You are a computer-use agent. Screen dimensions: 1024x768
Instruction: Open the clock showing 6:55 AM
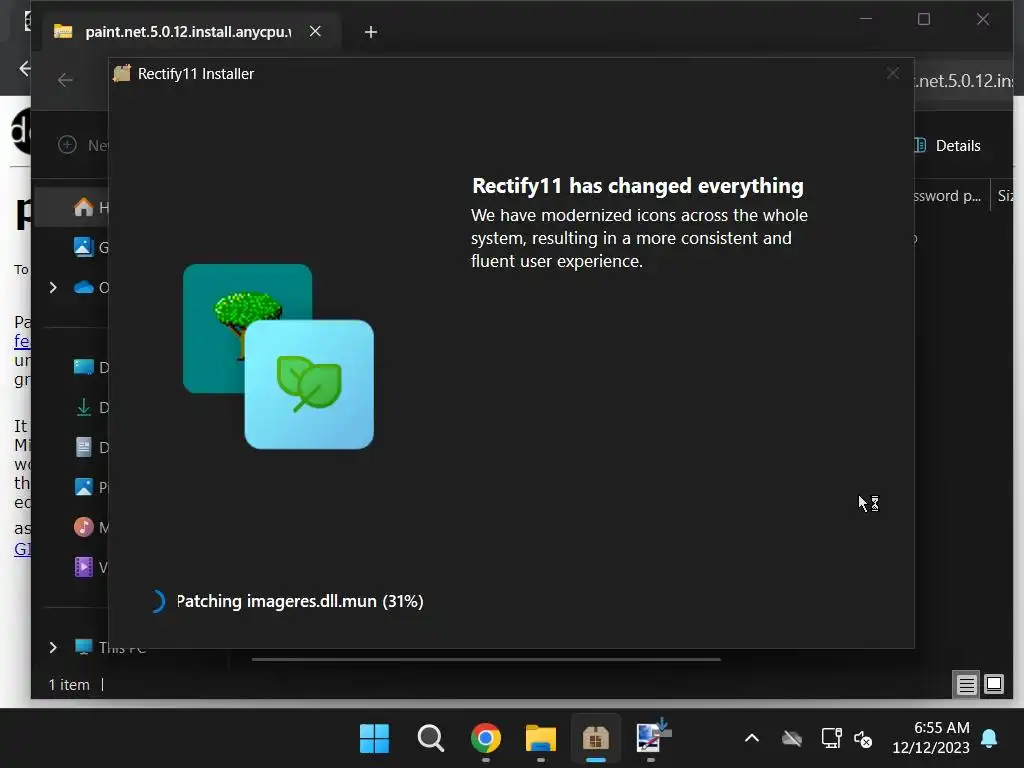[931, 737]
